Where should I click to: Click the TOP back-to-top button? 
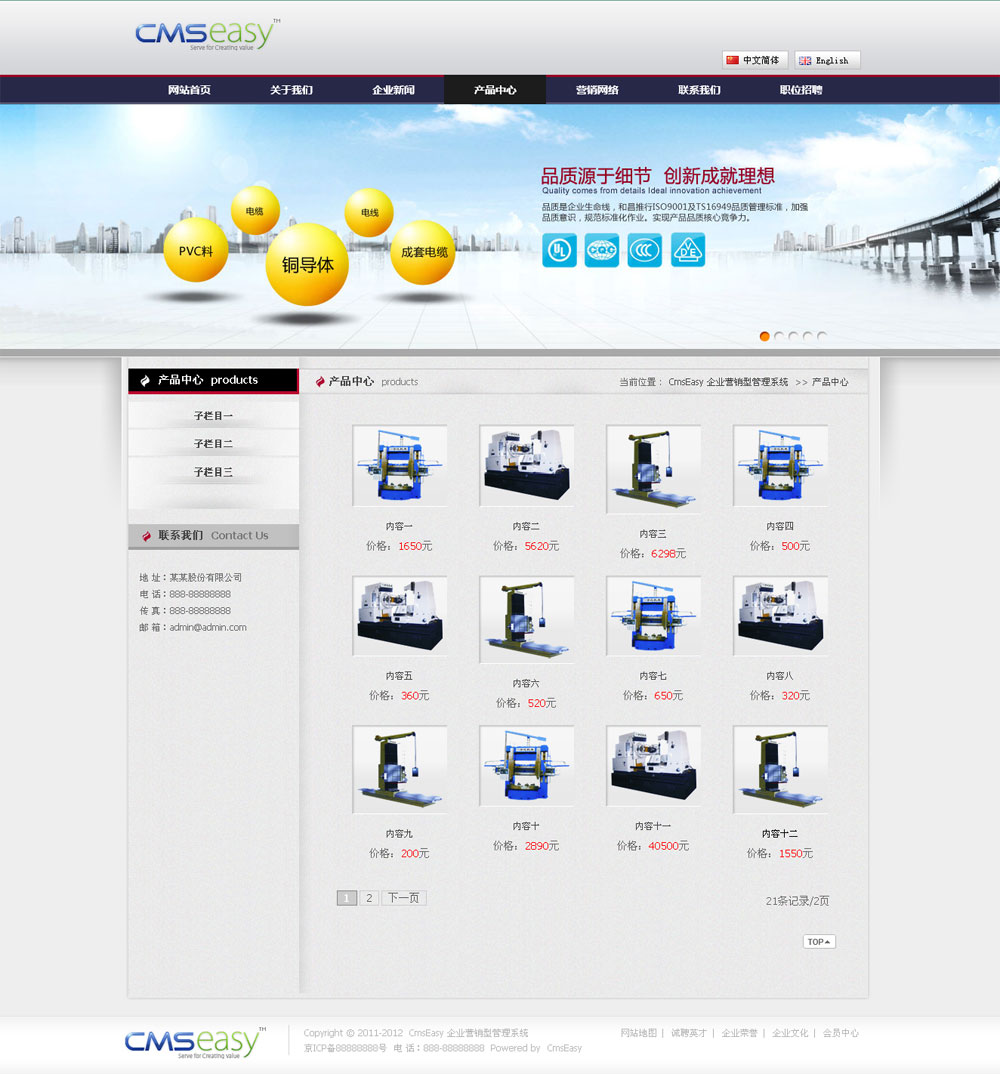[819, 942]
